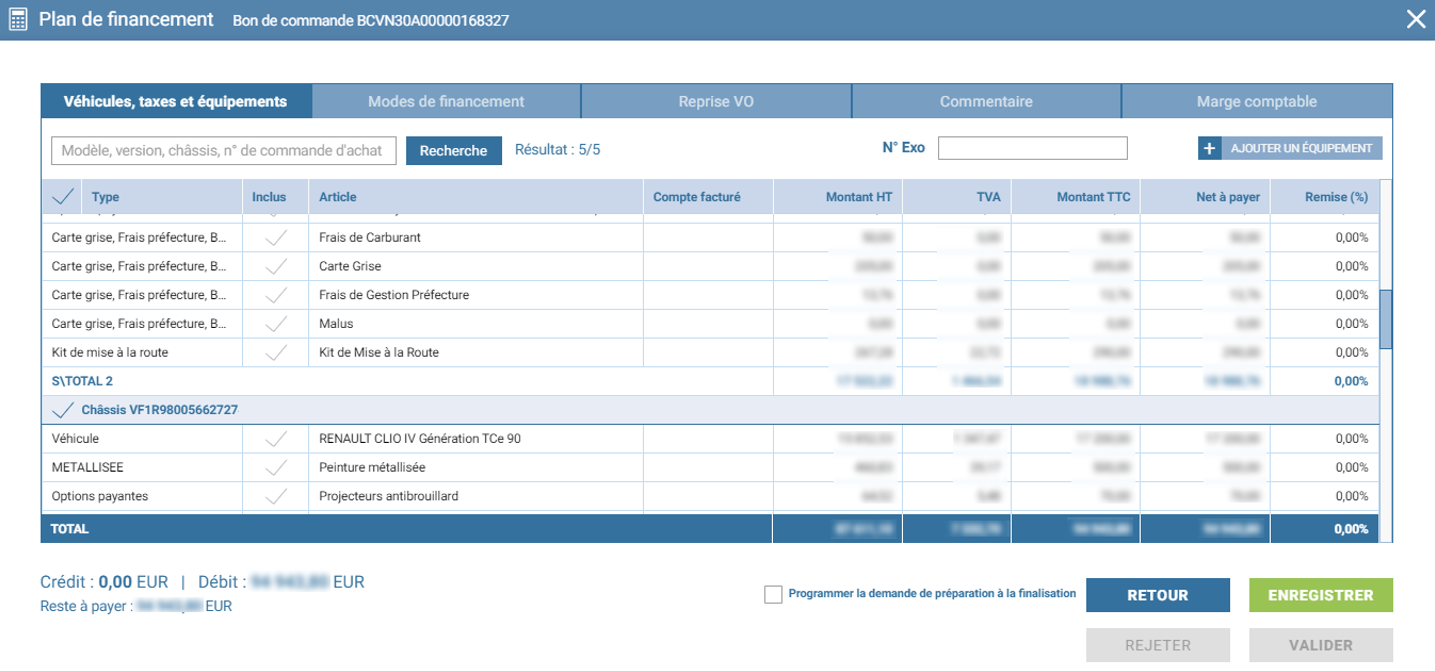
Task: Open the Véhicules, taxes et équipements tab
Action: point(176,101)
